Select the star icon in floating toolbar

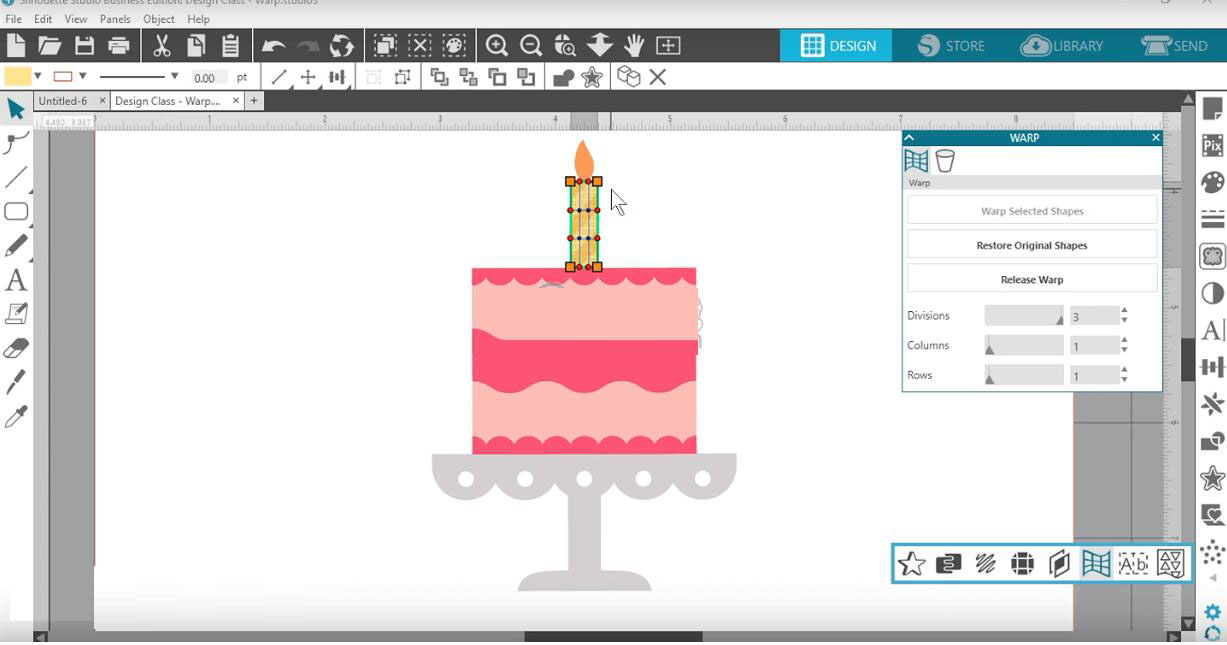tap(911, 564)
